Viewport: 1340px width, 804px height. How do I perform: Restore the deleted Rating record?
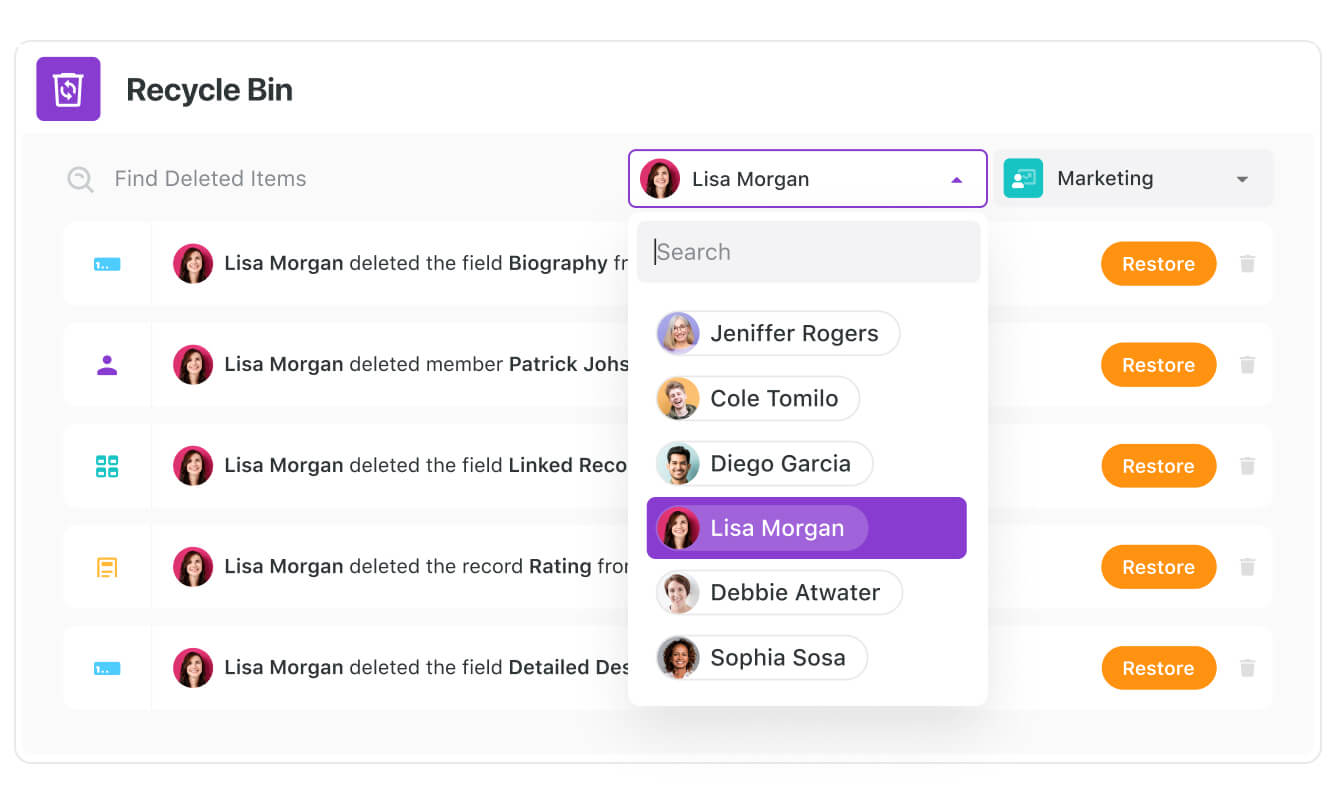coord(1158,567)
